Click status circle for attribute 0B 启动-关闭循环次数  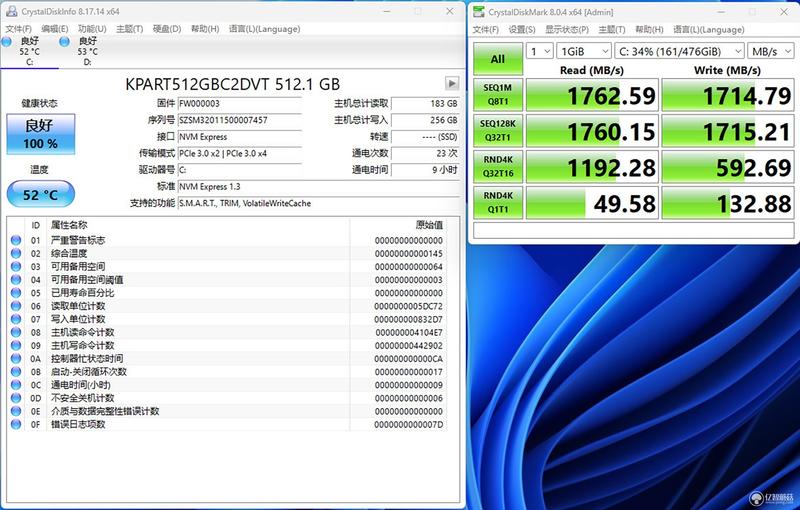[16, 372]
